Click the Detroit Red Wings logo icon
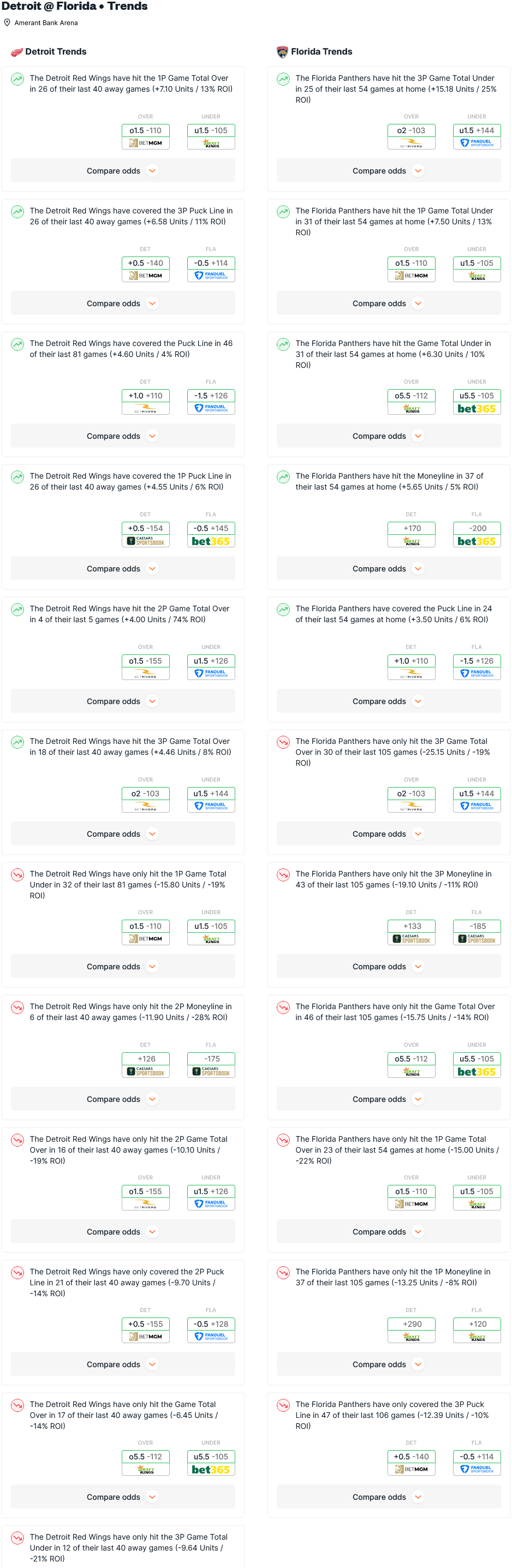The height and width of the screenshot is (1568, 512). click(16, 52)
